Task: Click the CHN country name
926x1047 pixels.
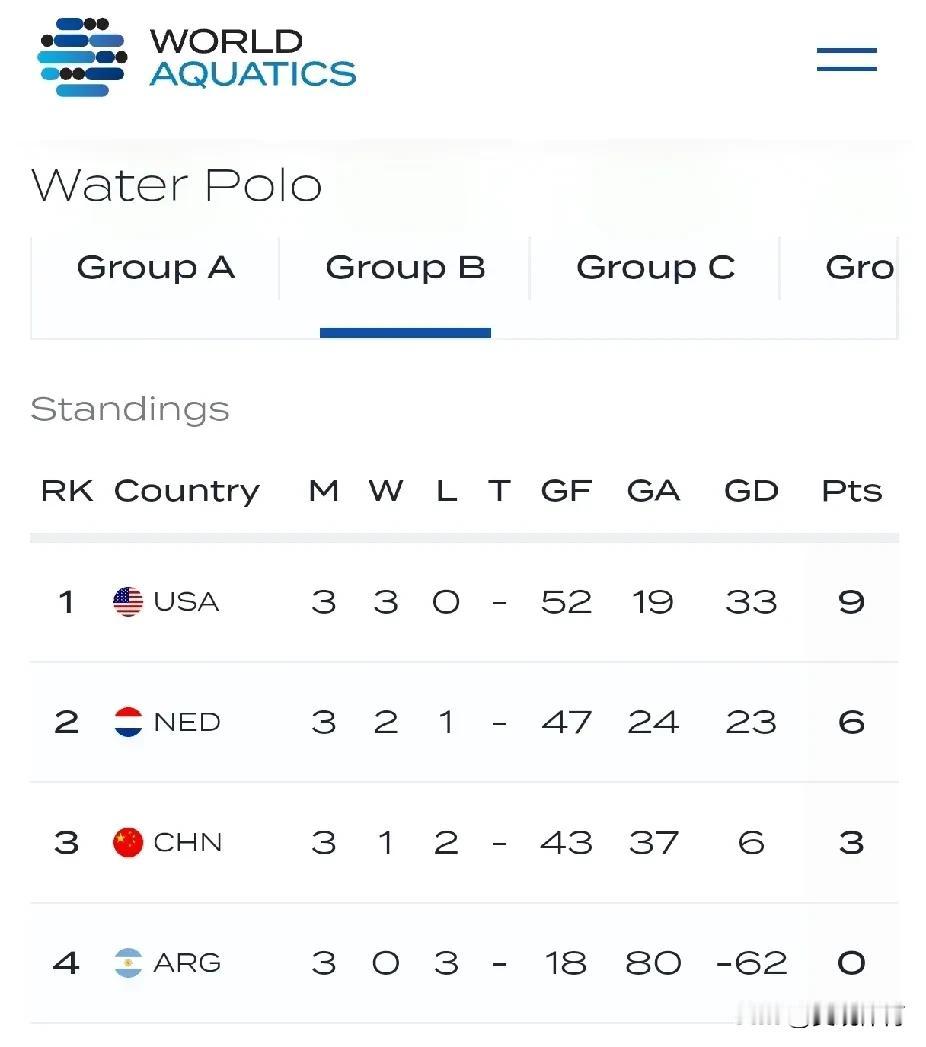Action: pos(188,843)
